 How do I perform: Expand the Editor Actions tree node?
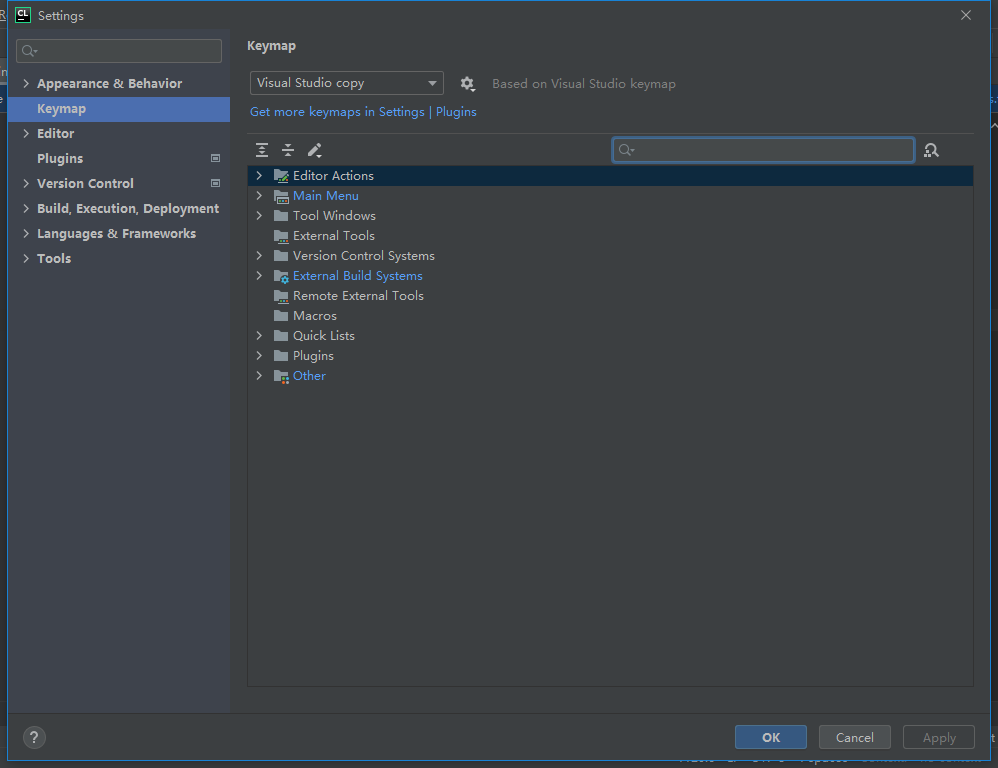pyautogui.click(x=259, y=176)
